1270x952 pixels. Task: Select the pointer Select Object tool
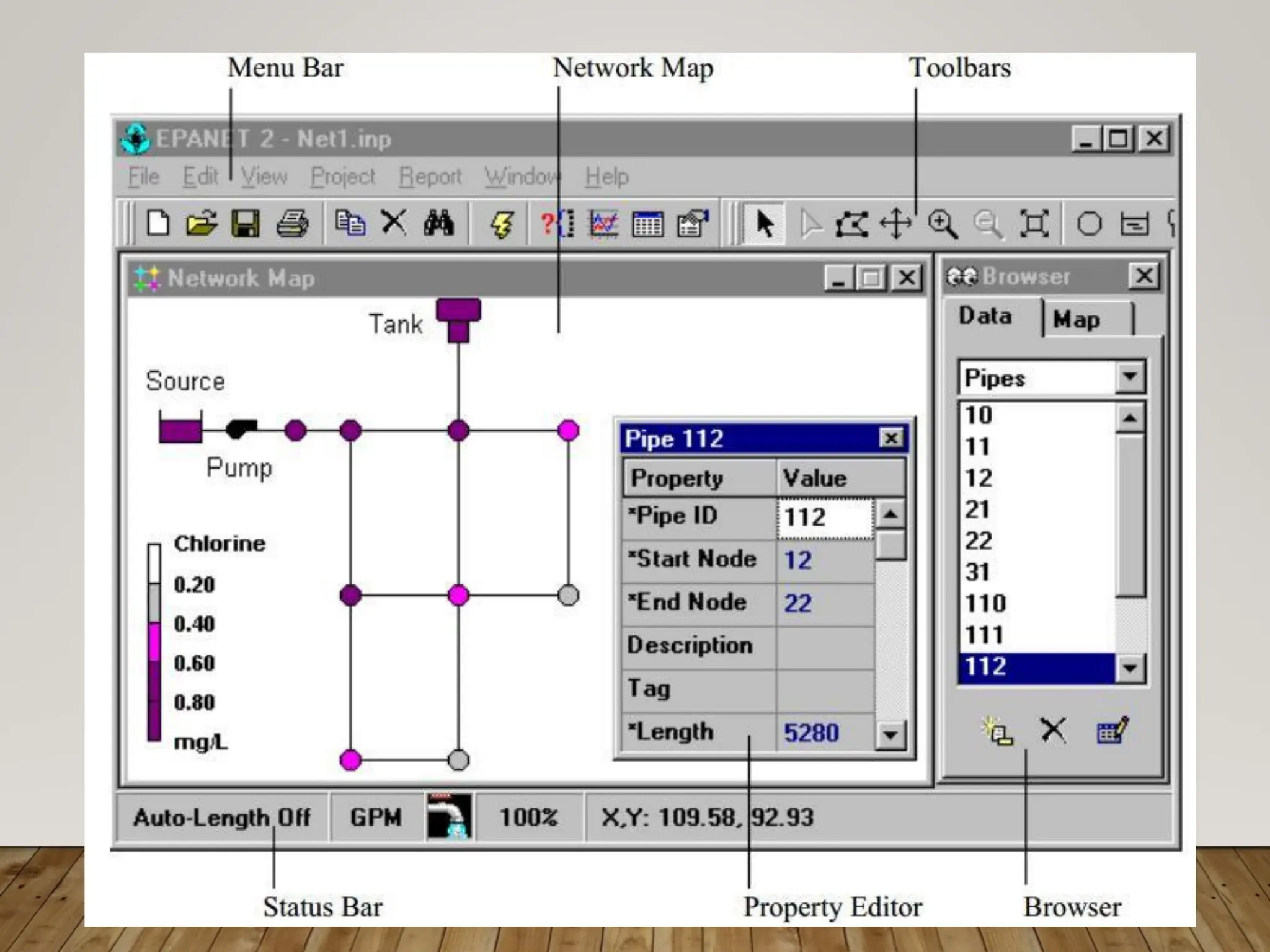click(x=765, y=224)
